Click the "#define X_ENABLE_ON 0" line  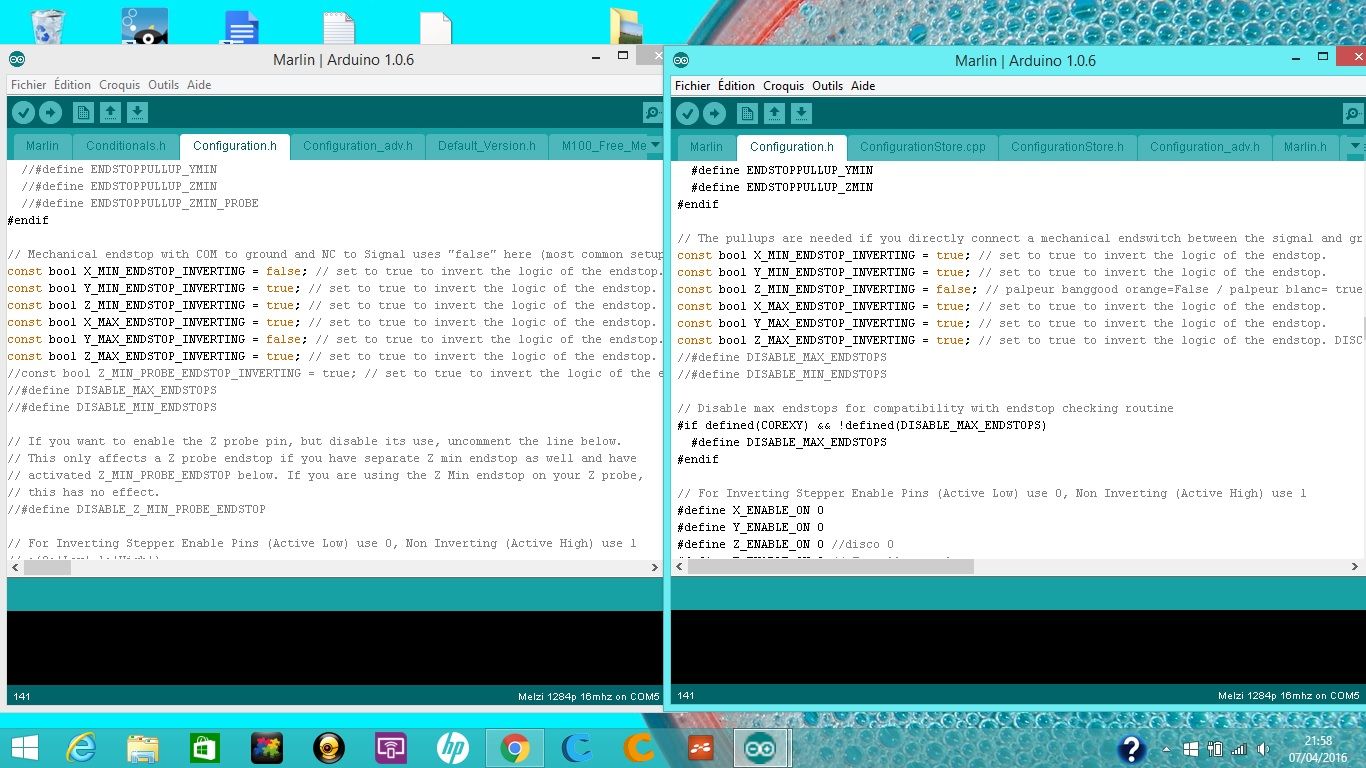[x=750, y=510]
